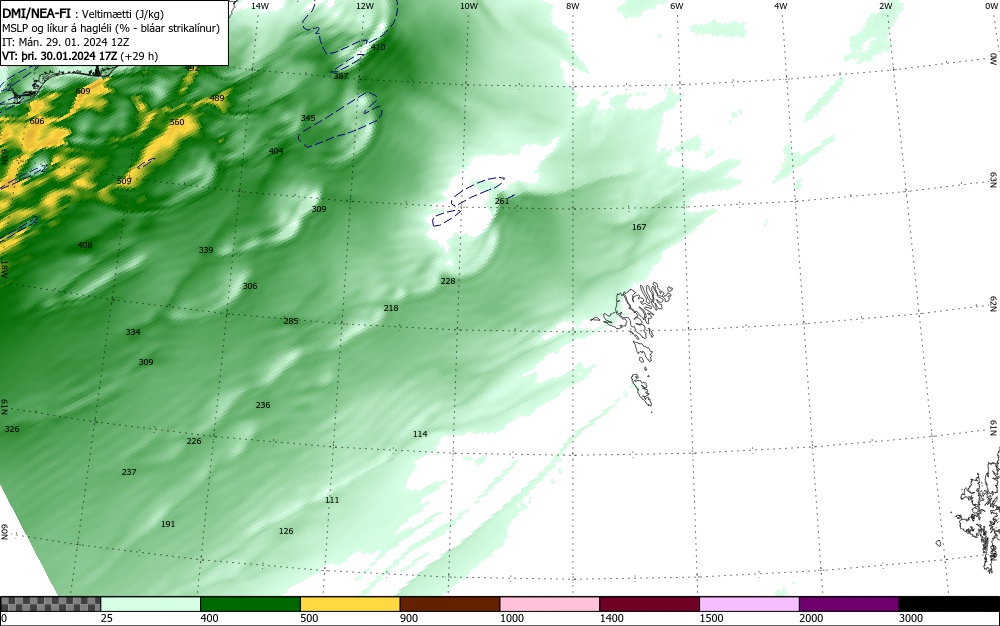Click the 167 map value
The width and height of the screenshot is (1000, 626).
point(639,227)
